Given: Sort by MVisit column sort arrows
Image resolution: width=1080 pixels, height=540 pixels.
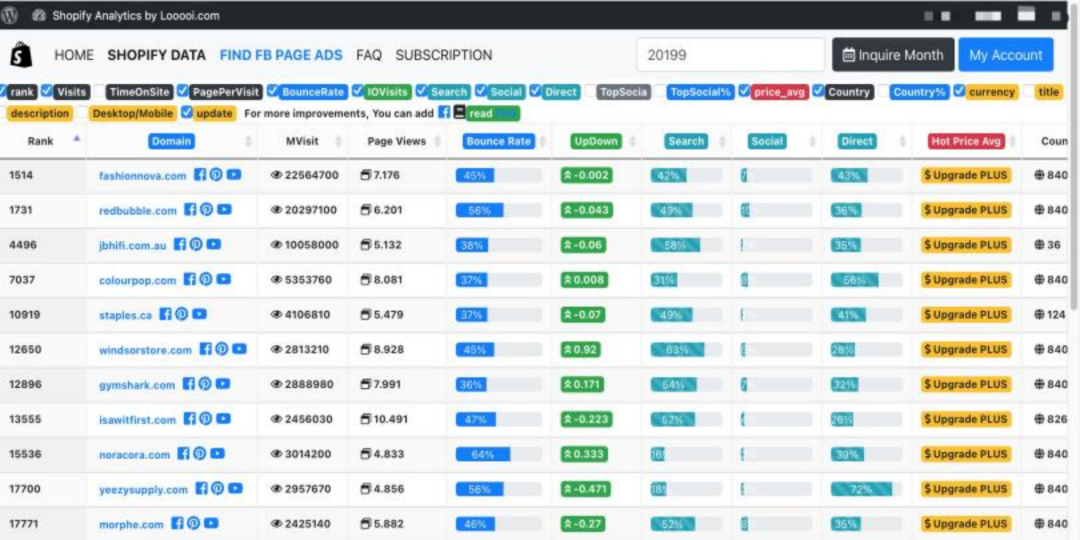Looking at the screenshot, I should [338, 141].
